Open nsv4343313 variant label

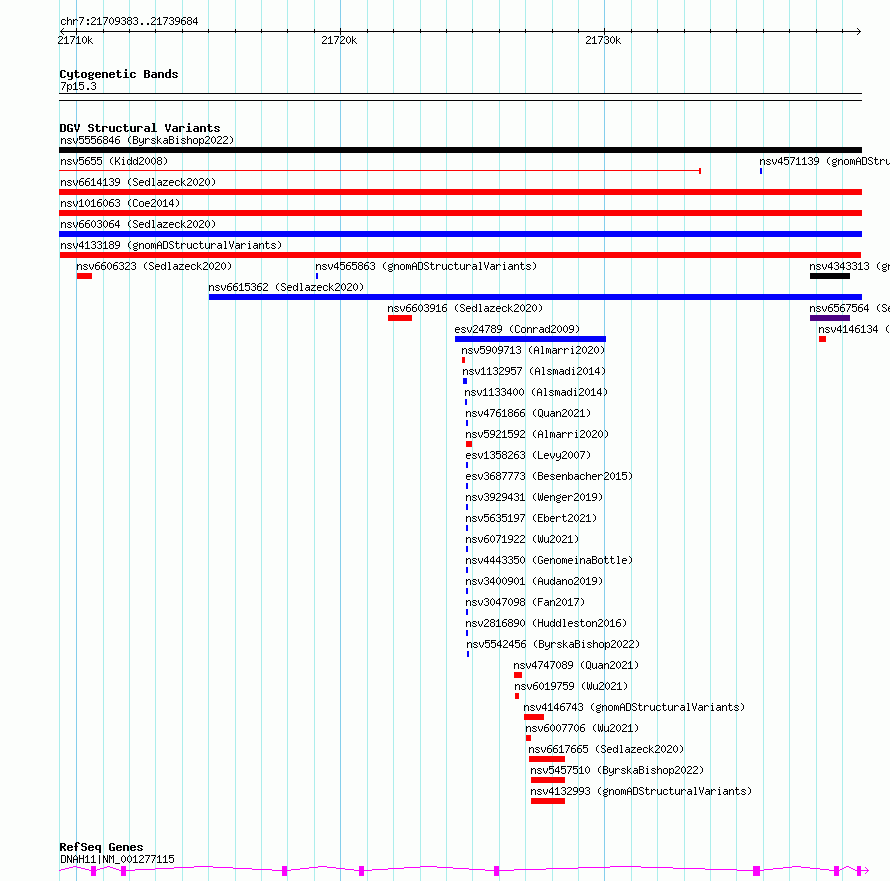coord(849,266)
